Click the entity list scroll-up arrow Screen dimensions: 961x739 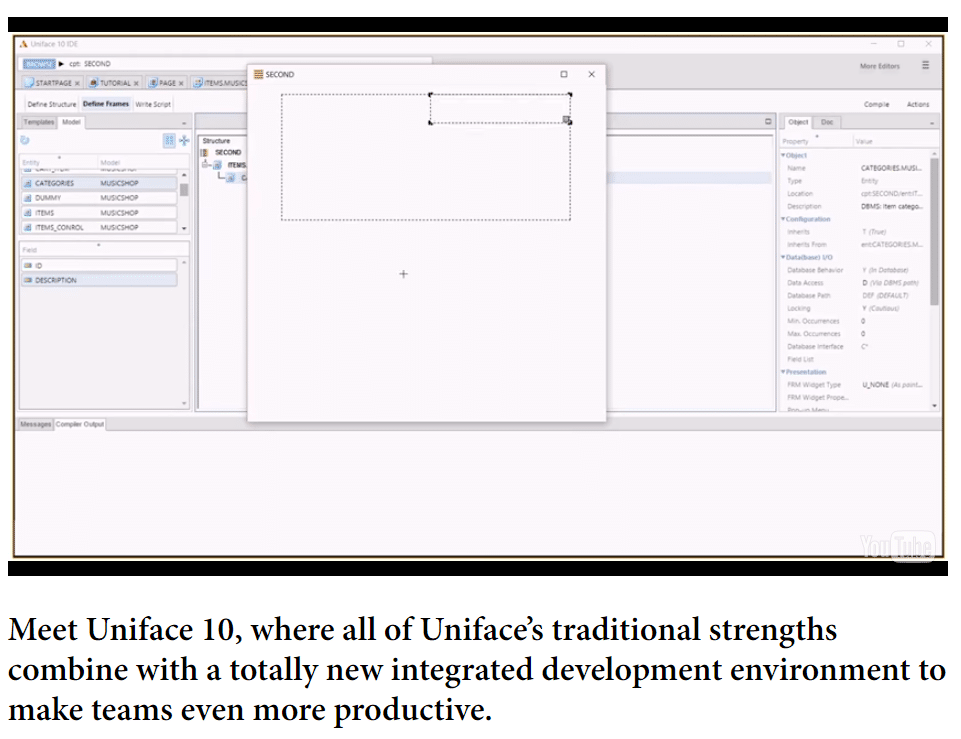(x=184, y=175)
